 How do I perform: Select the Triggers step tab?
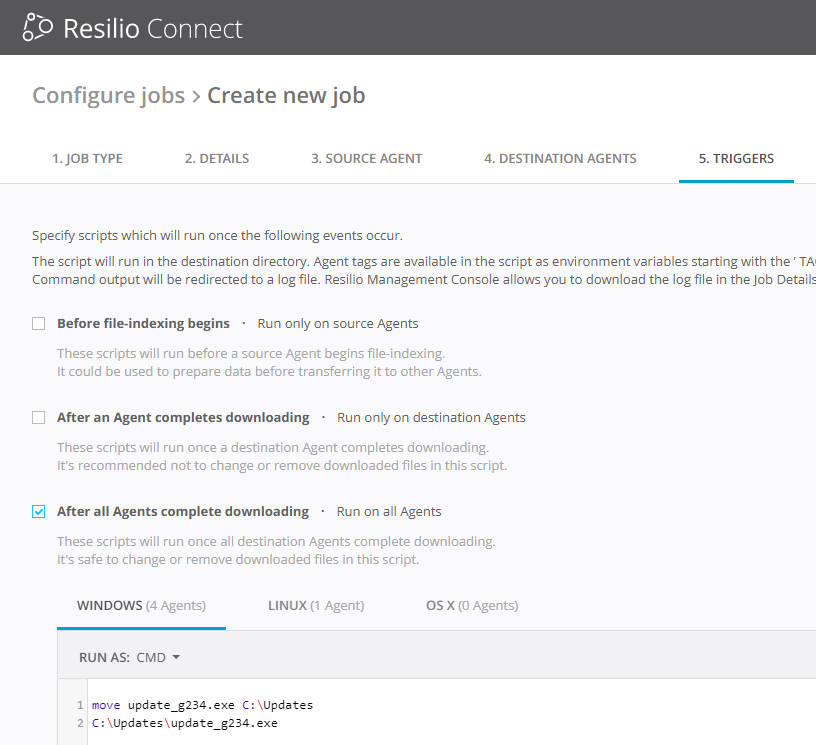[x=736, y=158]
